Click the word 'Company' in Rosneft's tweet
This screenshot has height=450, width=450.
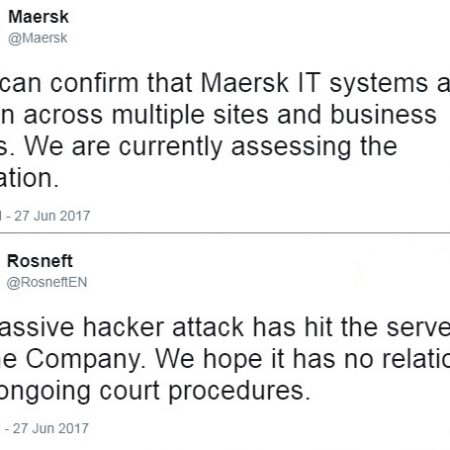pyautogui.click(x=83, y=359)
